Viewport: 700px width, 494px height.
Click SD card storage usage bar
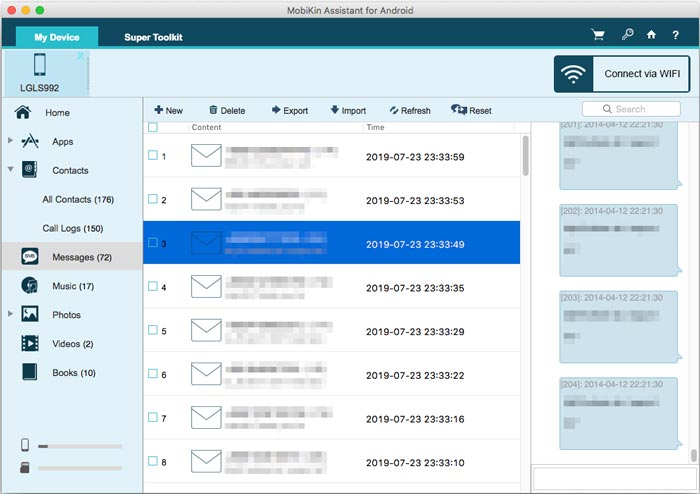(80, 468)
